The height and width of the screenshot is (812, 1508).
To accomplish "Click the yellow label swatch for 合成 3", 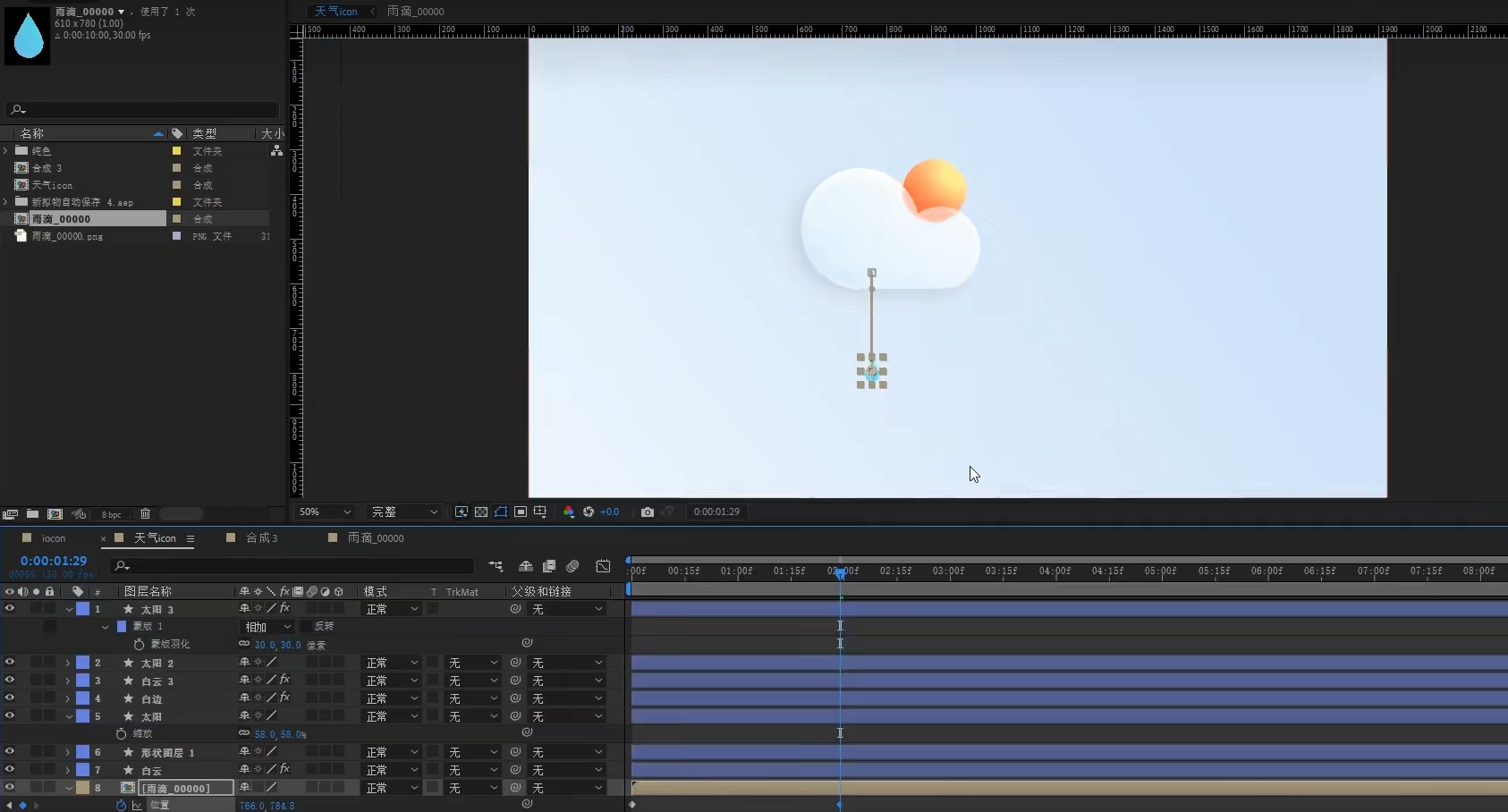I will [x=176, y=168].
